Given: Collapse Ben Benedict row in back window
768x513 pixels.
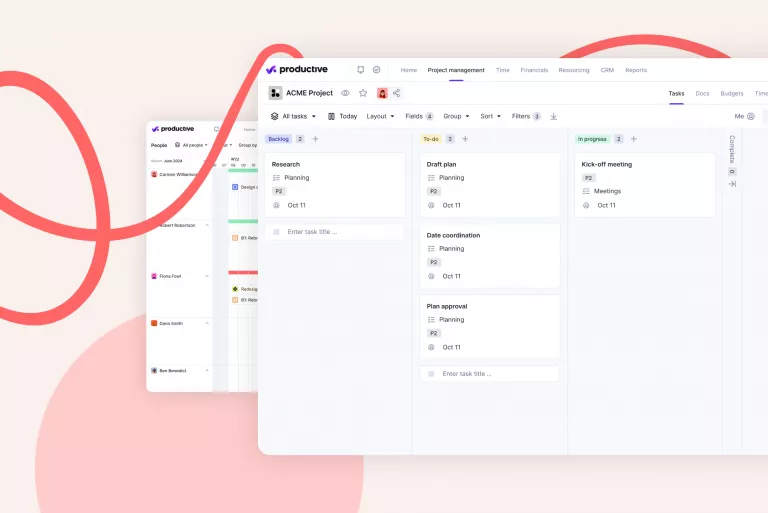Looking at the screenshot, I should 207,371.
